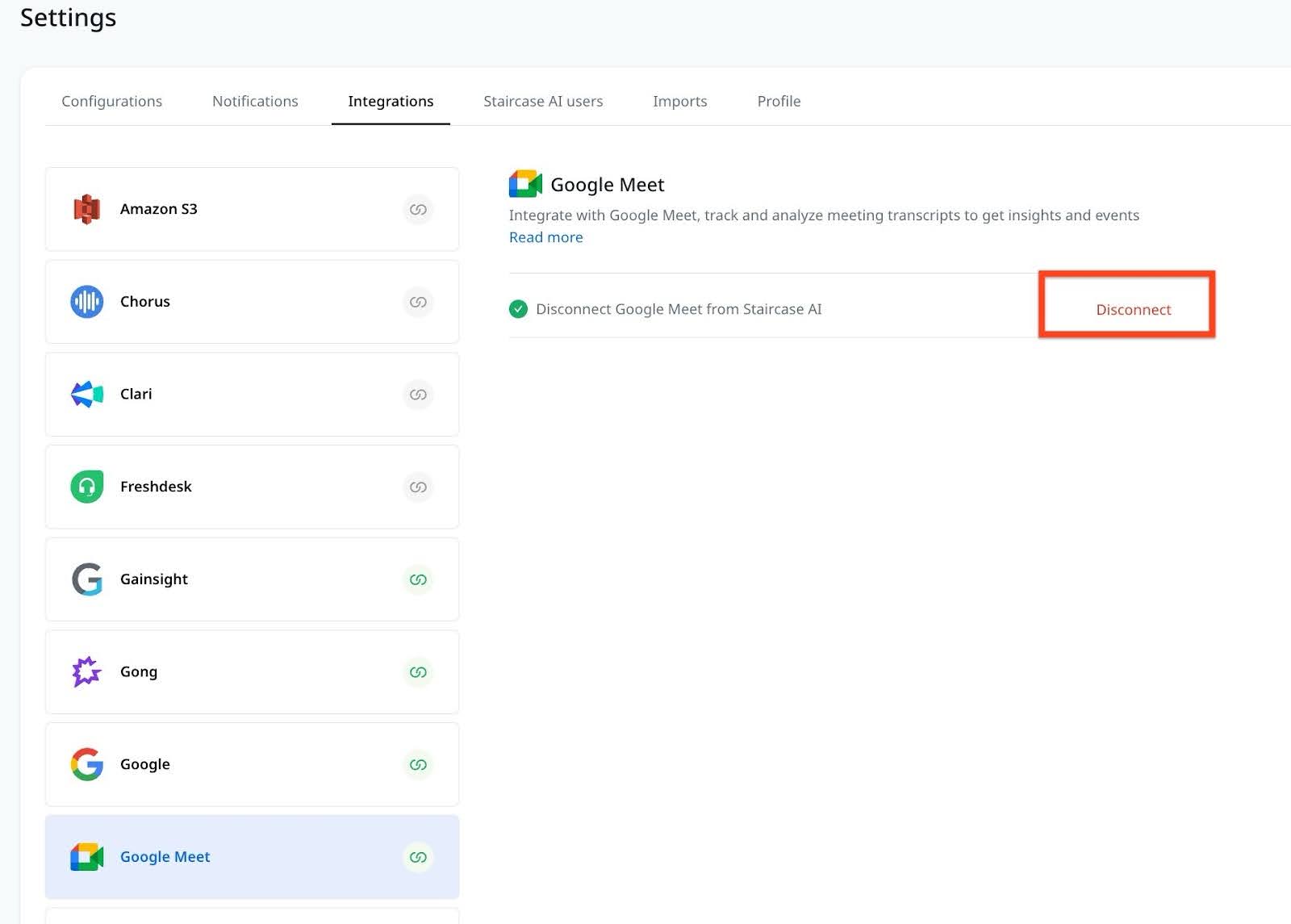The width and height of the screenshot is (1291, 924).
Task: Click the Freshdesk link status icon
Action: [418, 487]
